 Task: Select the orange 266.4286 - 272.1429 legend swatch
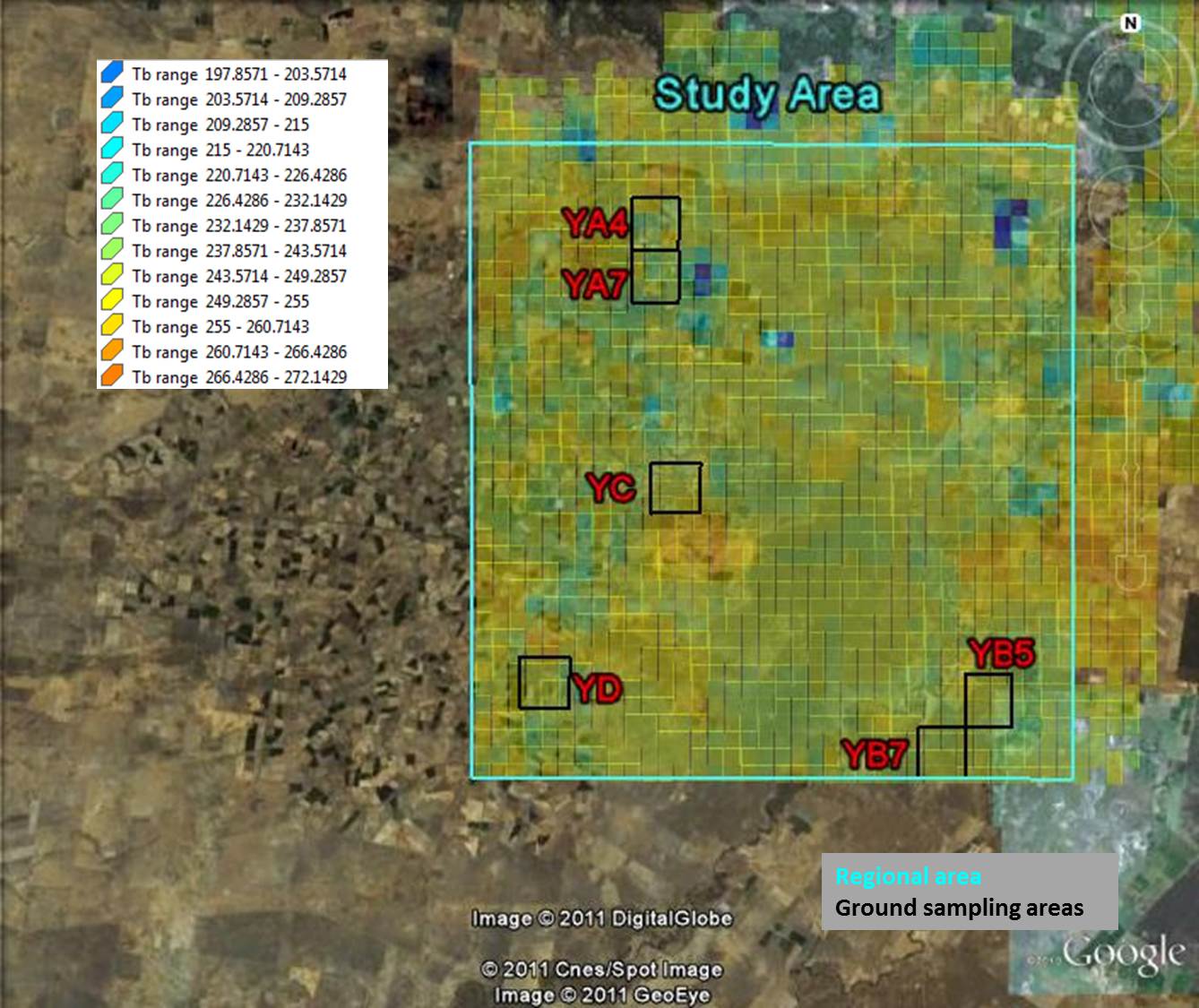(112, 376)
